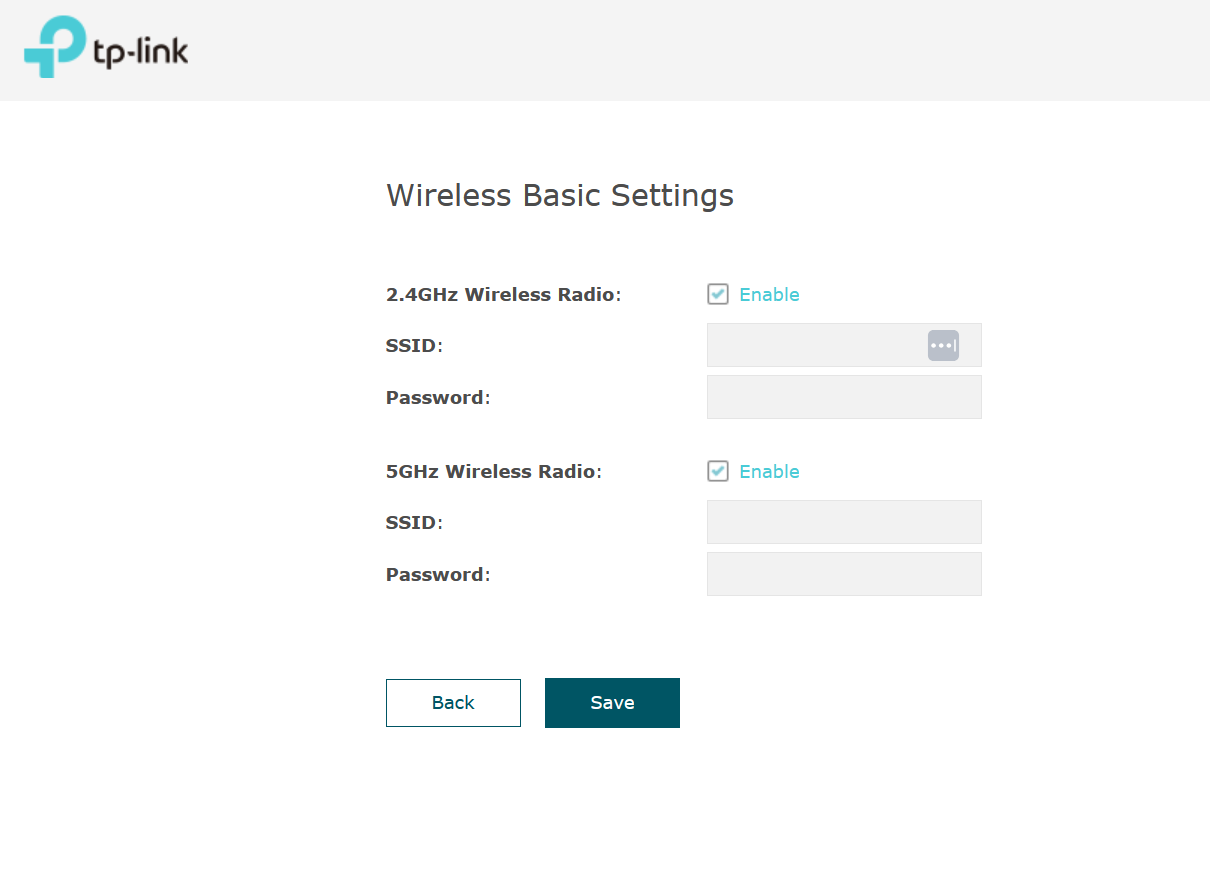Click the autofill dots icon in 2.4GHz SSID field

[x=943, y=345]
